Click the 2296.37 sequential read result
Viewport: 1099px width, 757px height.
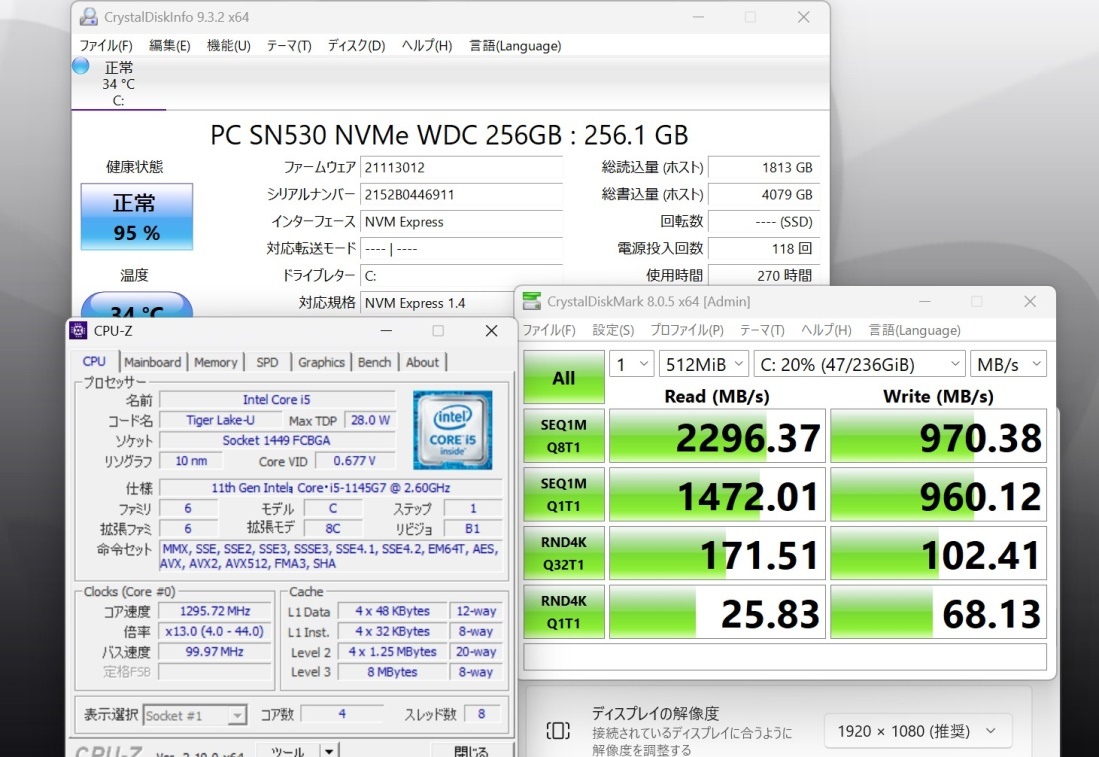pyautogui.click(x=717, y=436)
